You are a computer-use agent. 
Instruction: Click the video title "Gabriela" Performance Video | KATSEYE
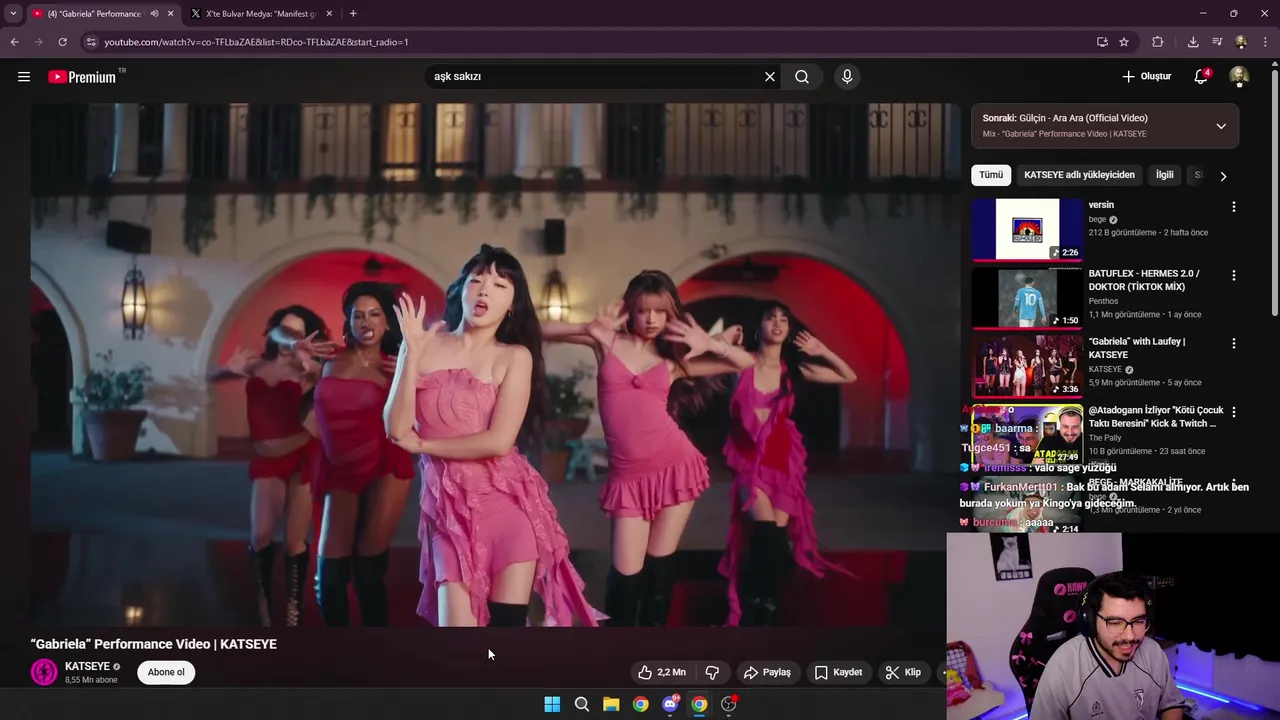pos(154,644)
